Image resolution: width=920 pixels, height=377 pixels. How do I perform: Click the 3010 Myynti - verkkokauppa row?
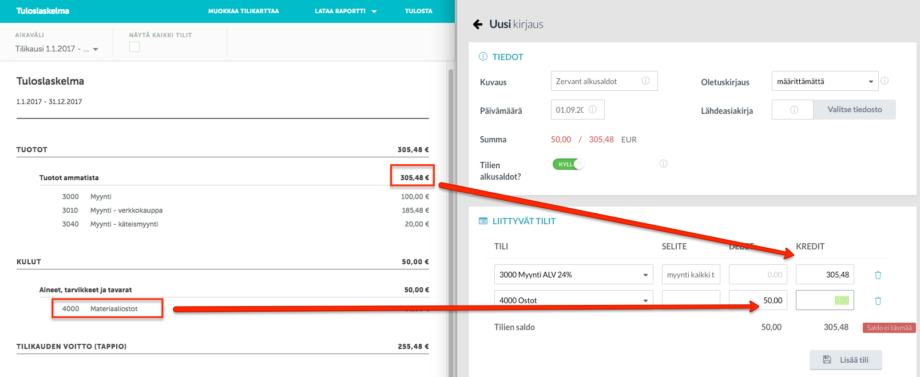[x=245, y=210]
